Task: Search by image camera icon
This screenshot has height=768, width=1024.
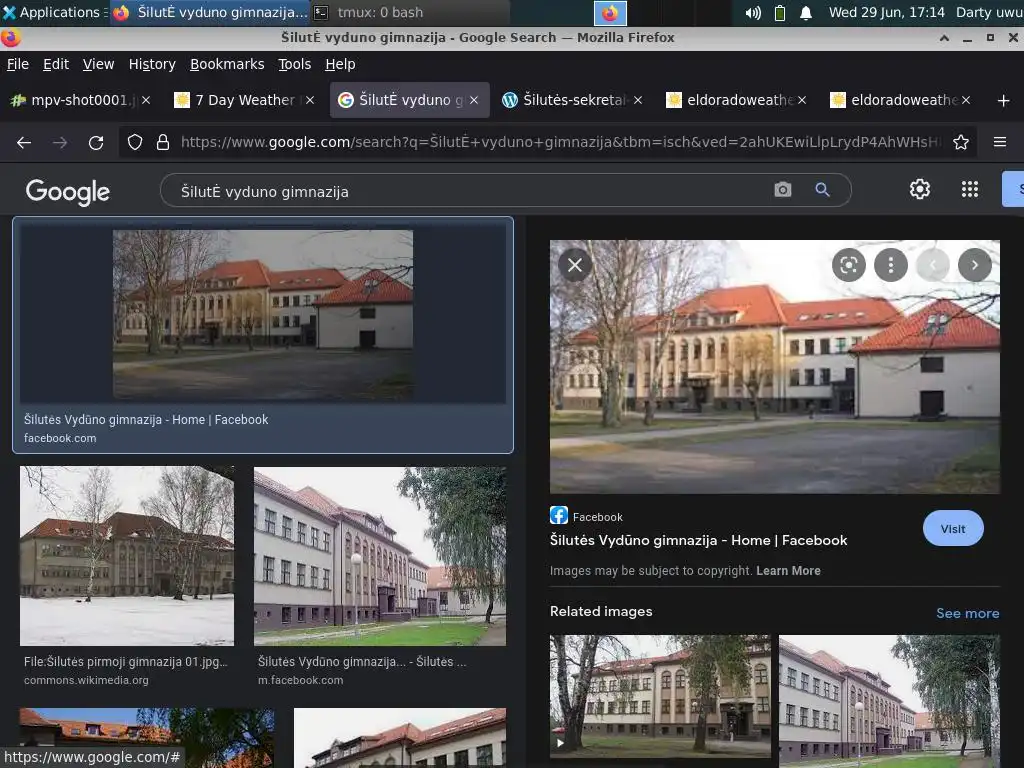Action: pos(782,190)
